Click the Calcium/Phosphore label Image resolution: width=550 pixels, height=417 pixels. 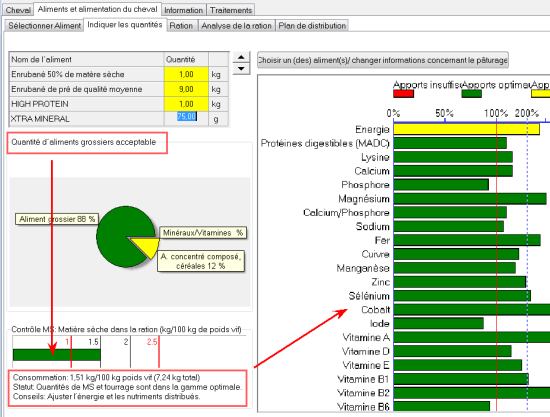pos(346,213)
